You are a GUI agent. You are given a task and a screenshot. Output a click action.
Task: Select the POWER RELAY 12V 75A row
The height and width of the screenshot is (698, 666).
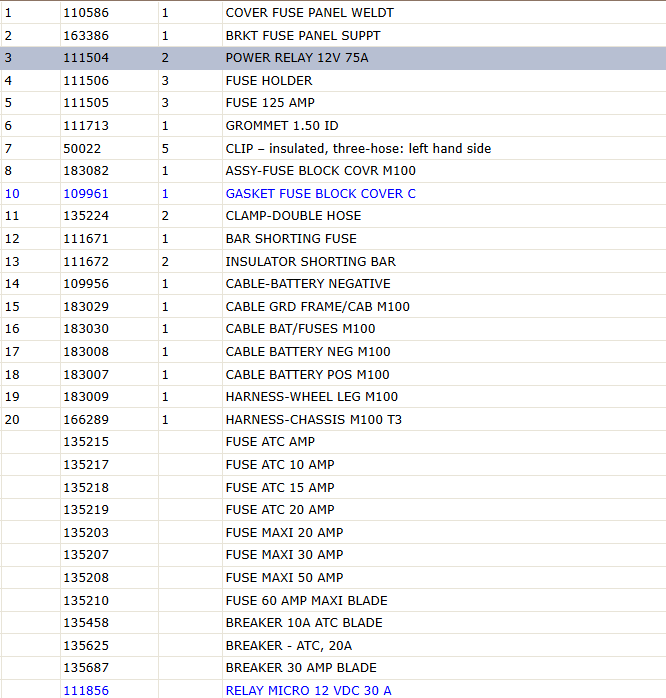[x=333, y=58]
